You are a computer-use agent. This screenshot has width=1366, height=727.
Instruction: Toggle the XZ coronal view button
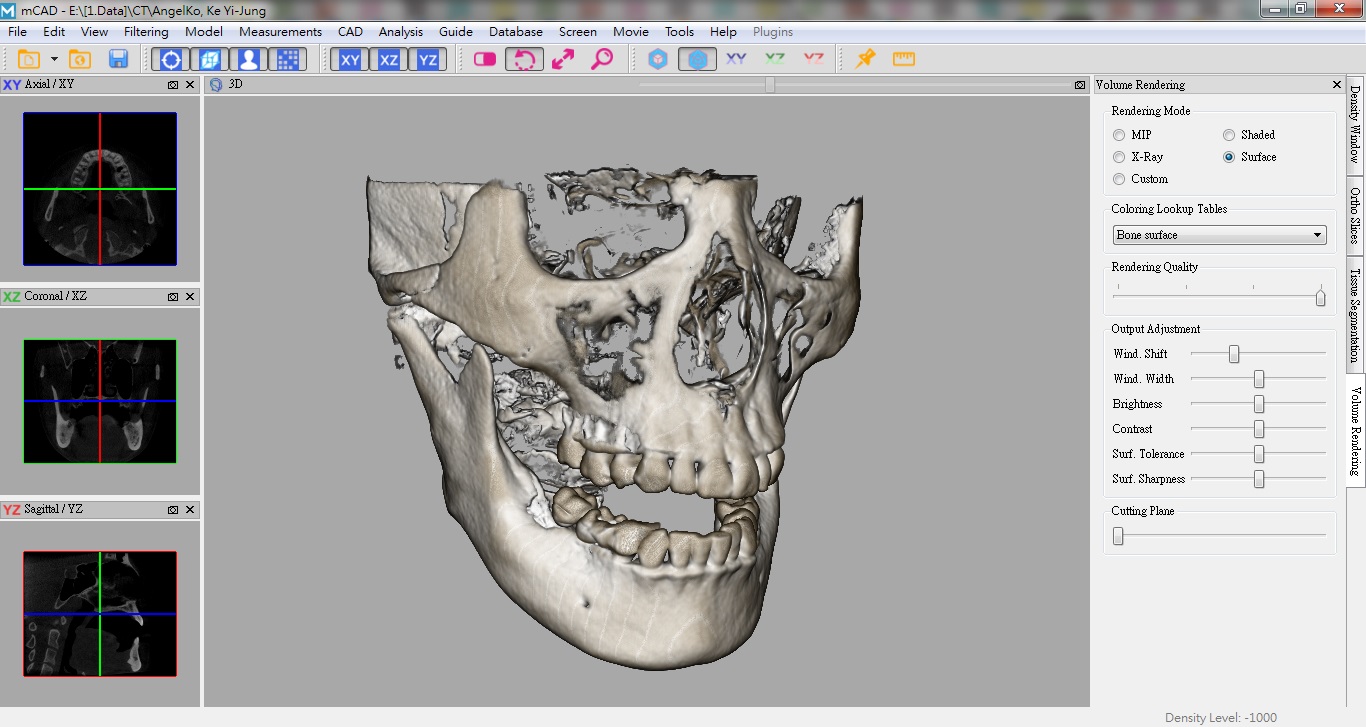[x=389, y=60]
